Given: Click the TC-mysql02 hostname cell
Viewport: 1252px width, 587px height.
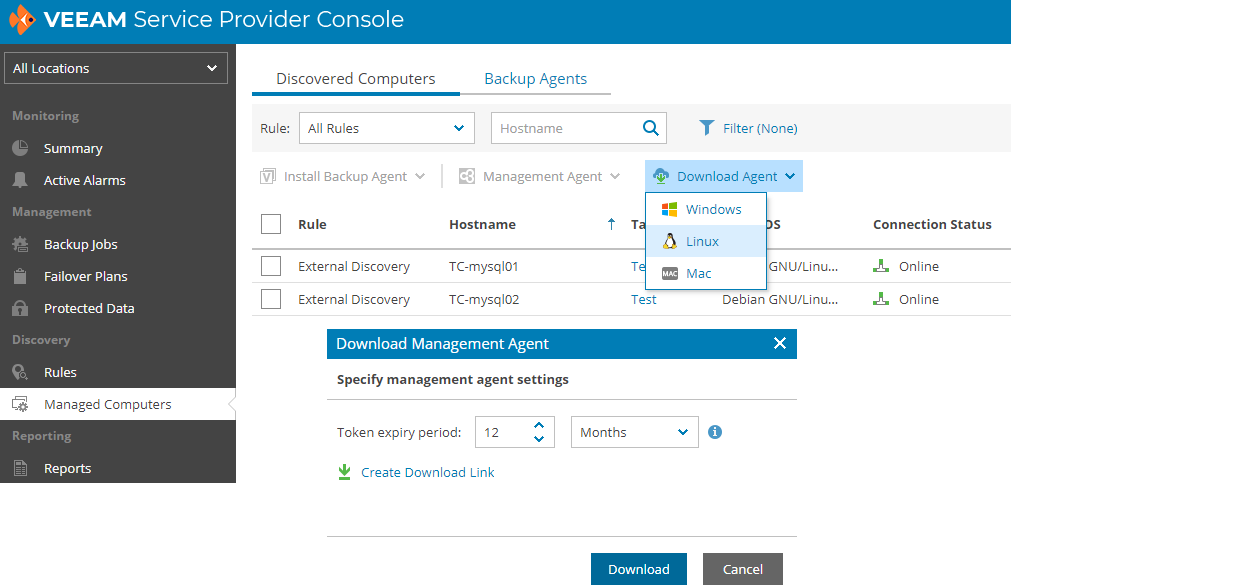Looking at the screenshot, I should point(484,299).
